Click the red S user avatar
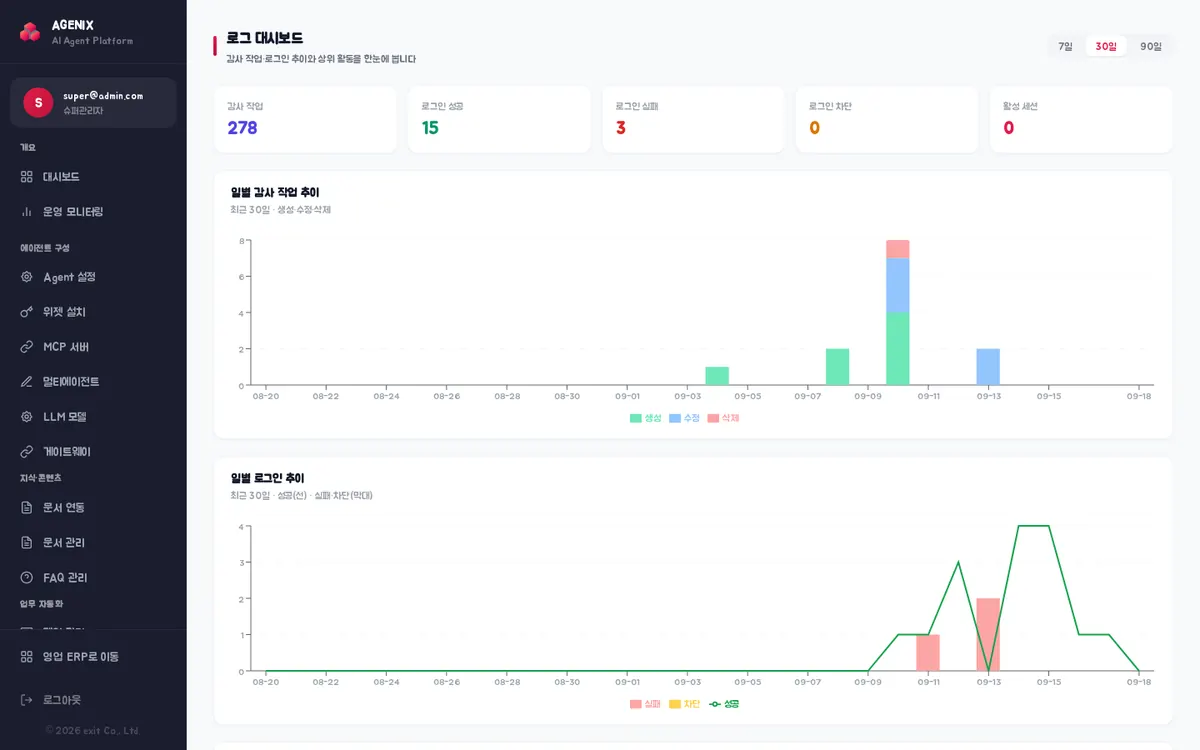The image size is (1200, 750). [x=38, y=102]
